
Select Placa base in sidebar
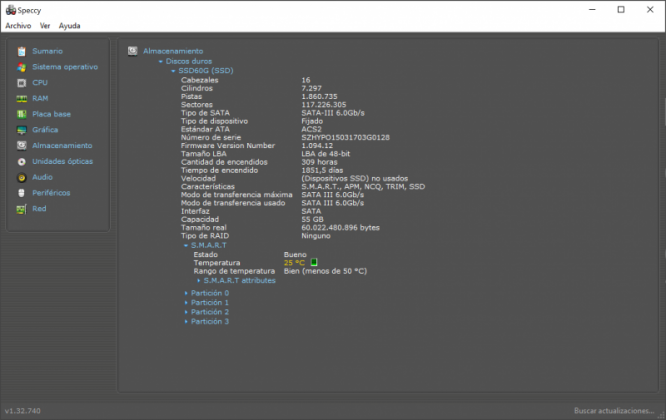[51, 114]
